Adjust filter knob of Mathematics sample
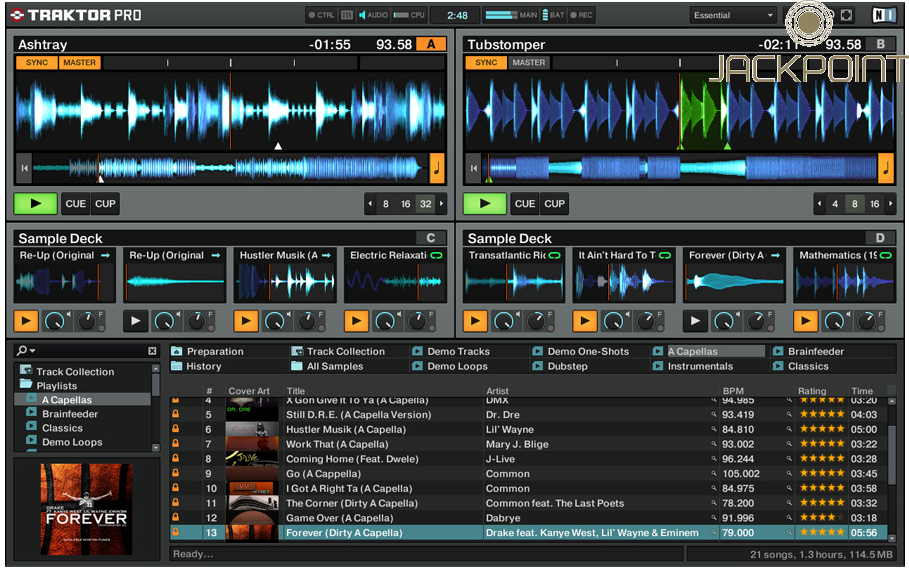 (x=866, y=321)
